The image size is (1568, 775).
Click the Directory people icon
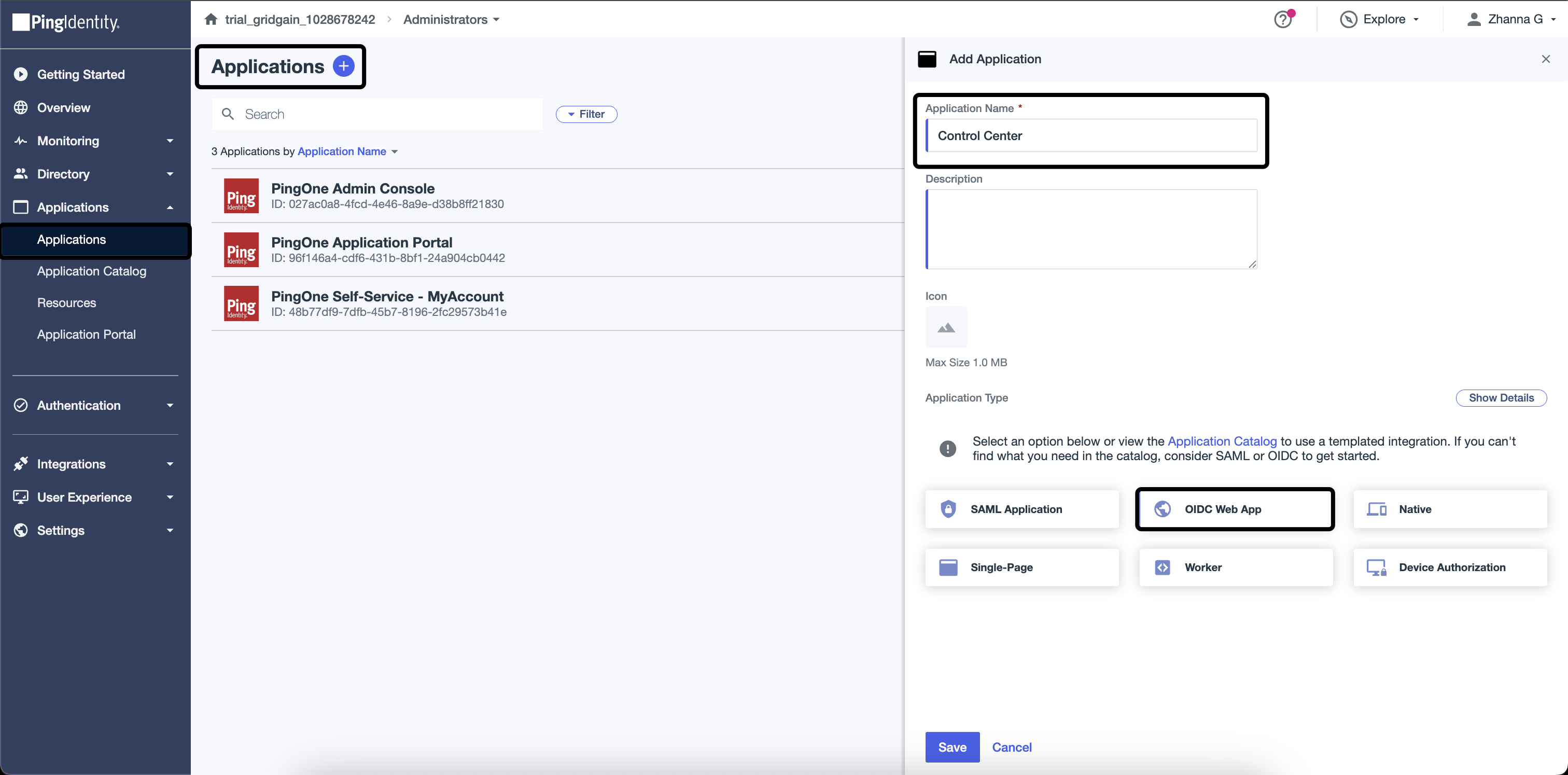pos(21,174)
